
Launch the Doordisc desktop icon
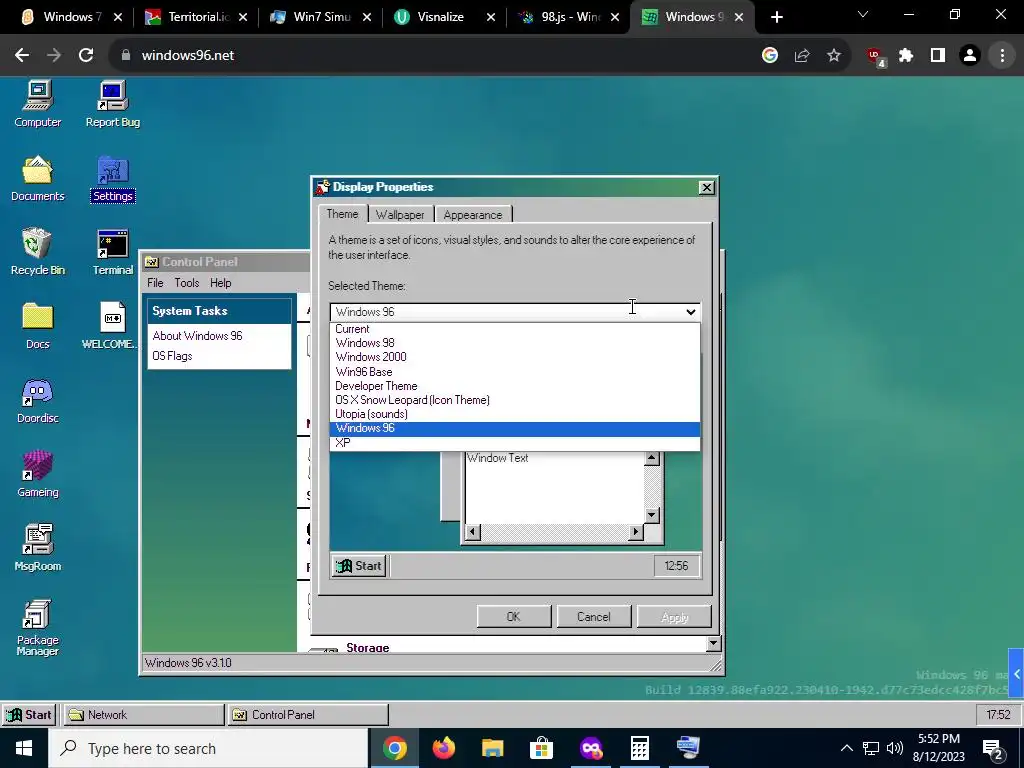tap(37, 400)
